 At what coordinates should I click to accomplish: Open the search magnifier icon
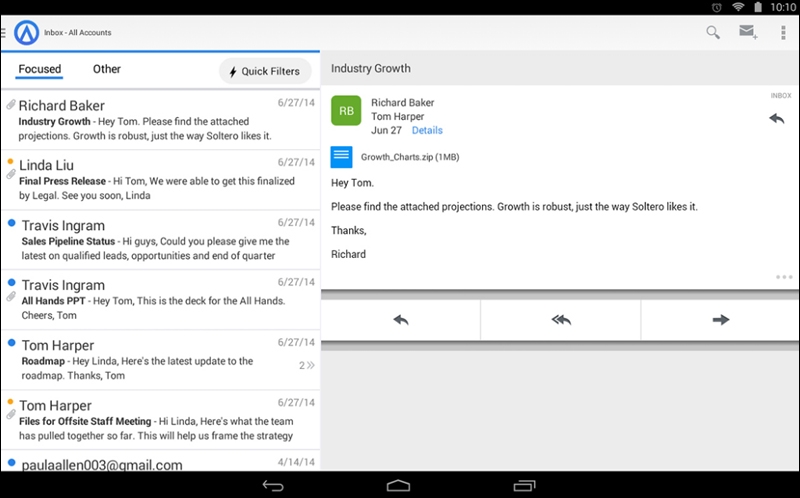click(x=713, y=32)
